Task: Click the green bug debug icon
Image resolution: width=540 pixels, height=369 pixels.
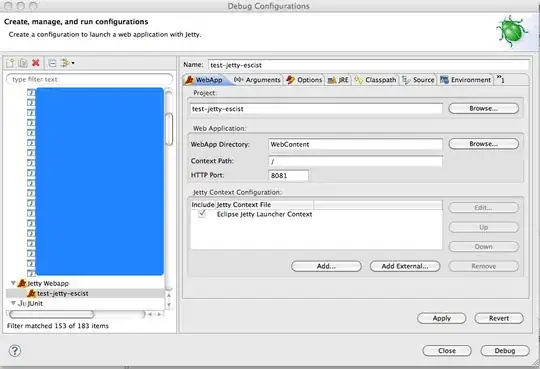Action: [511, 31]
